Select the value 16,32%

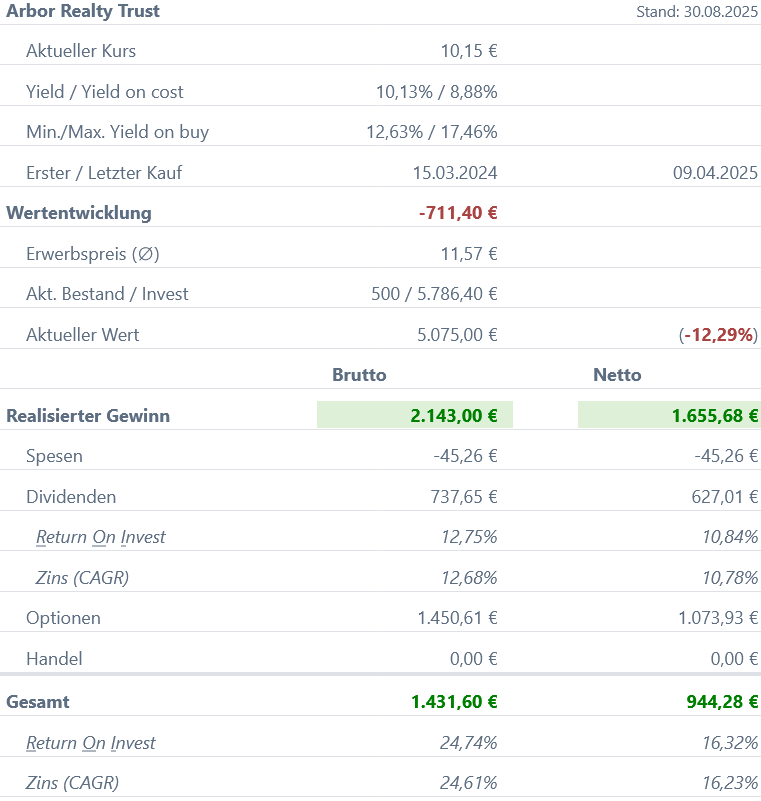pyautogui.click(x=730, y=743)
